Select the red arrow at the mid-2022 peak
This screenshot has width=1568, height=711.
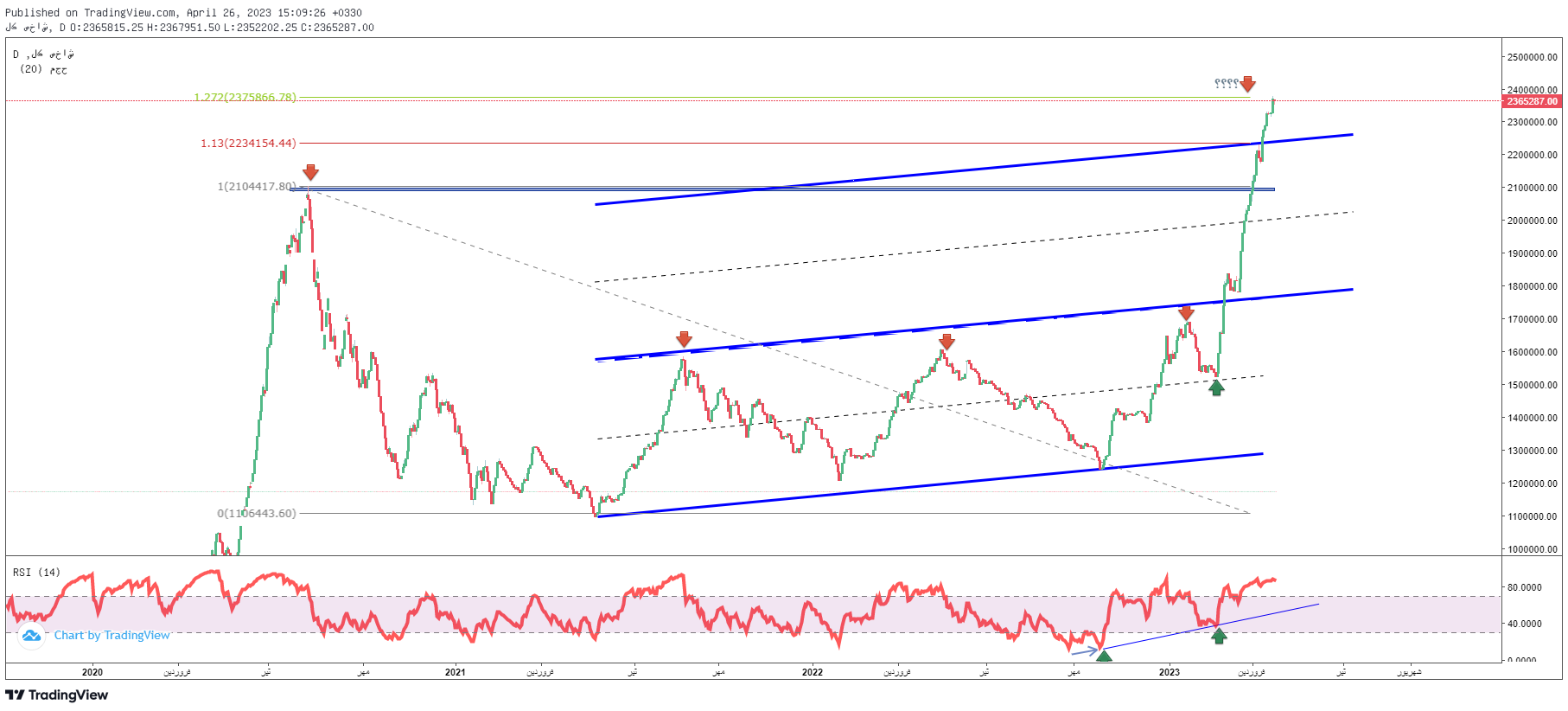pos(947,342)
